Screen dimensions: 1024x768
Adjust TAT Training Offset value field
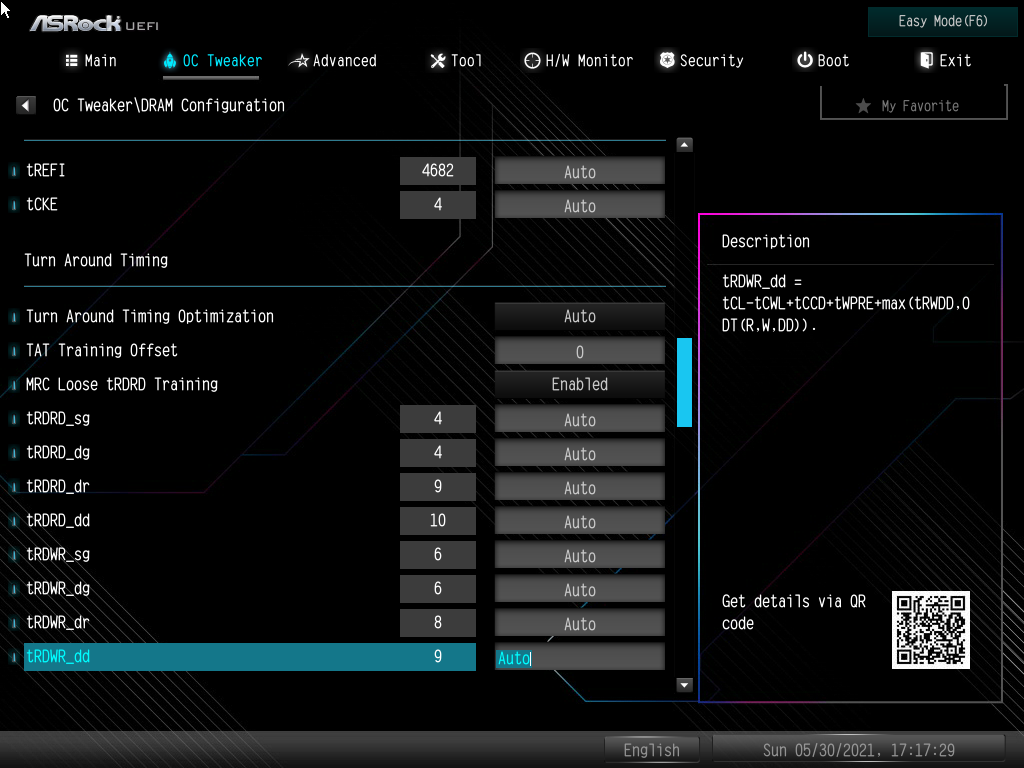pos(579,350)
